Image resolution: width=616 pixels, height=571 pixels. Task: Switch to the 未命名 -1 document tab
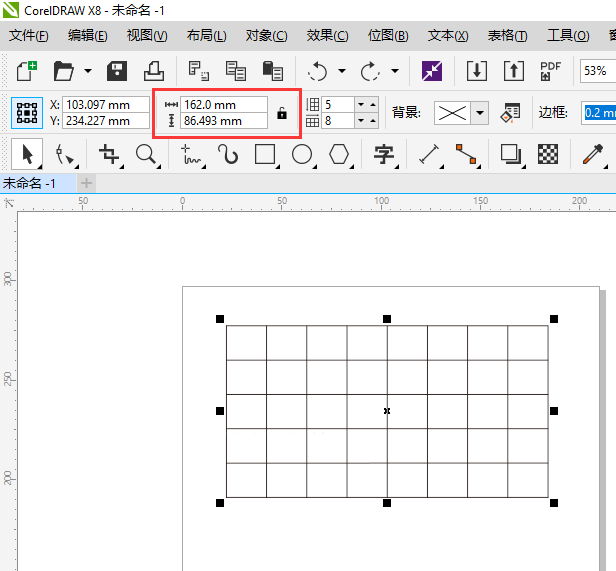coord(38,183)
